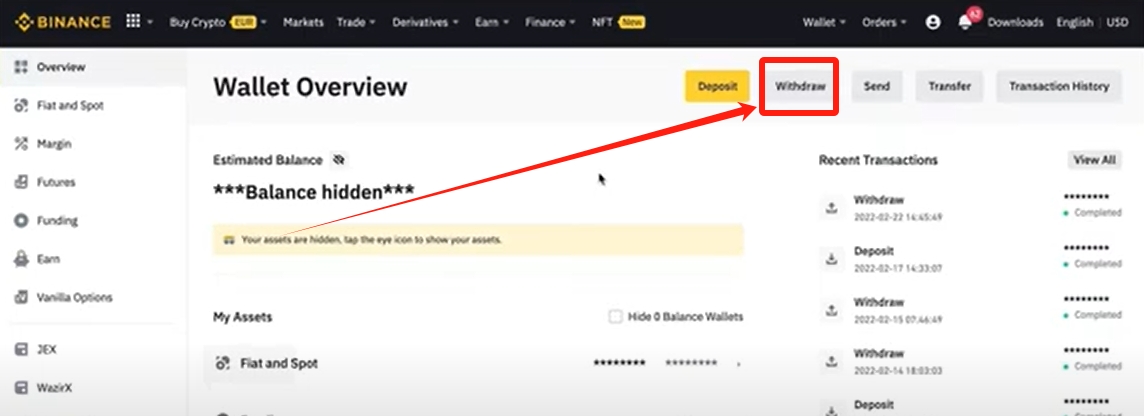
Task: Click View All recent transactions
Action: [1094, 160]
